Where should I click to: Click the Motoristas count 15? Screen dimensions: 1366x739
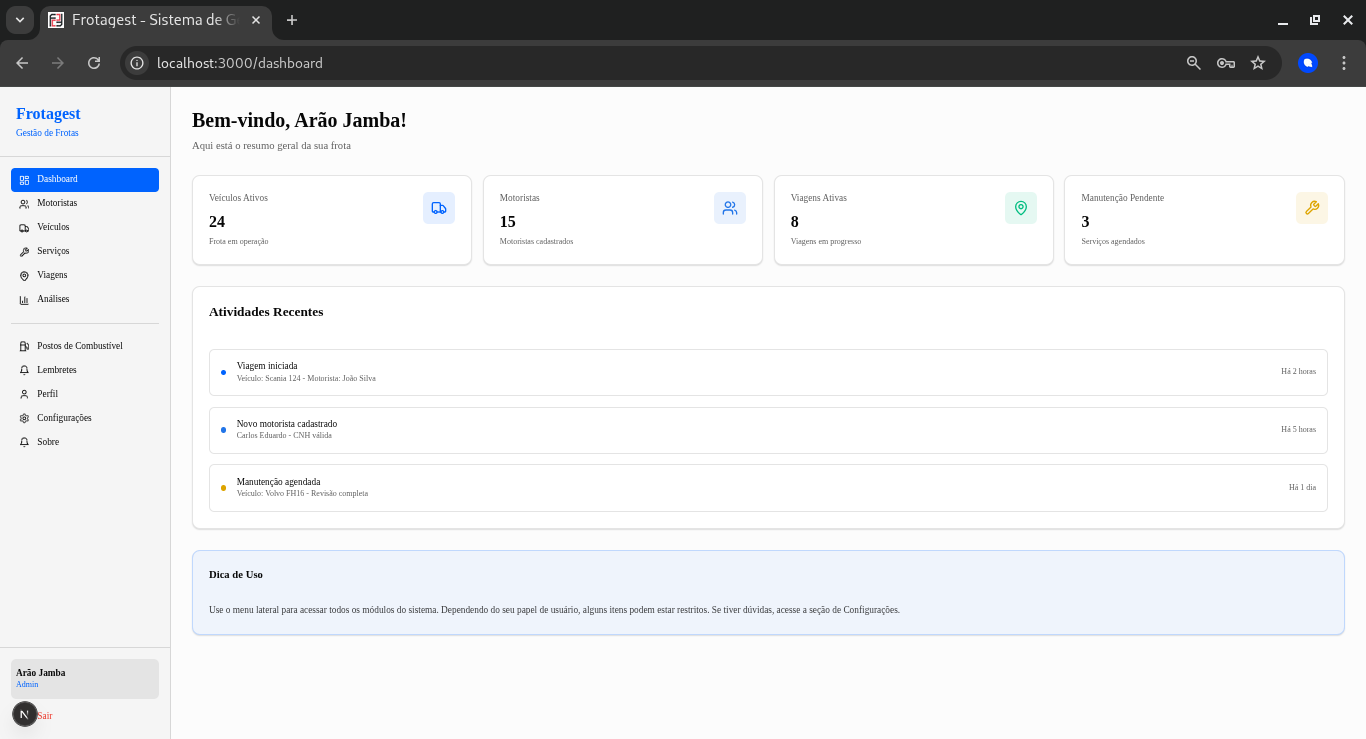[x=508, y=222]
